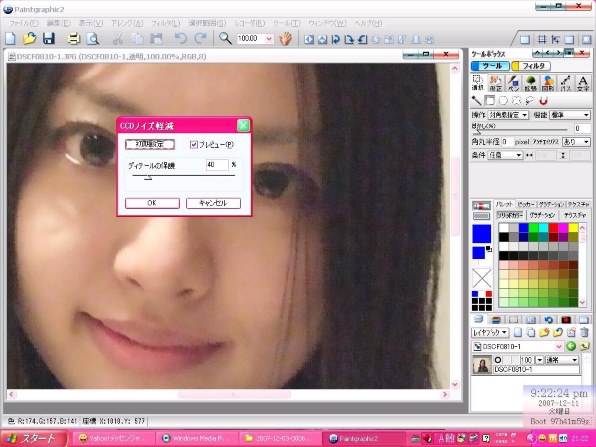Click the DSCF0810-1 layer thumbnail
The width and height of the screenshot is (596, 447).
[x=482, y=364]
